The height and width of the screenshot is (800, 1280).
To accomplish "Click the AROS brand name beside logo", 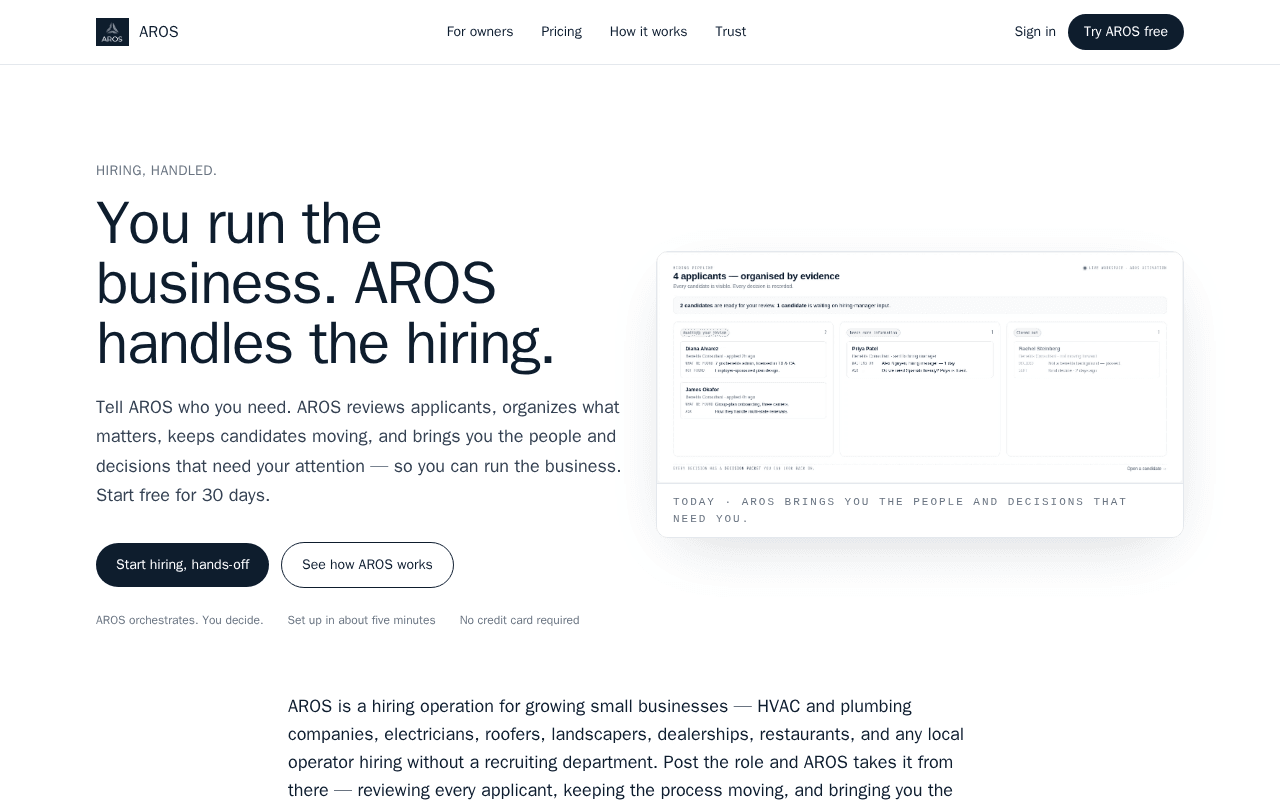I will point(159,32).
